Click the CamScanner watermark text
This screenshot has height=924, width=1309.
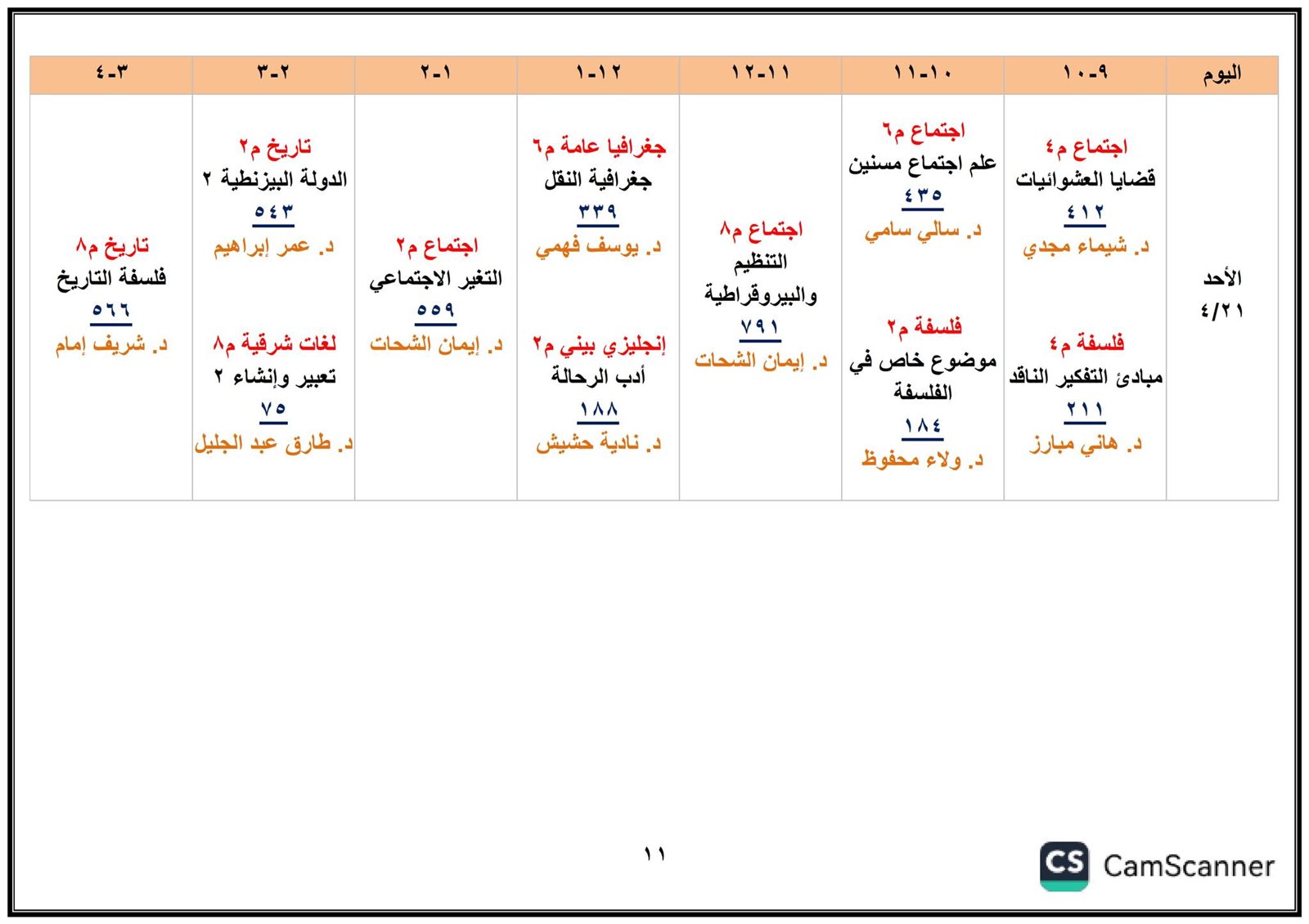point(1188,866)
